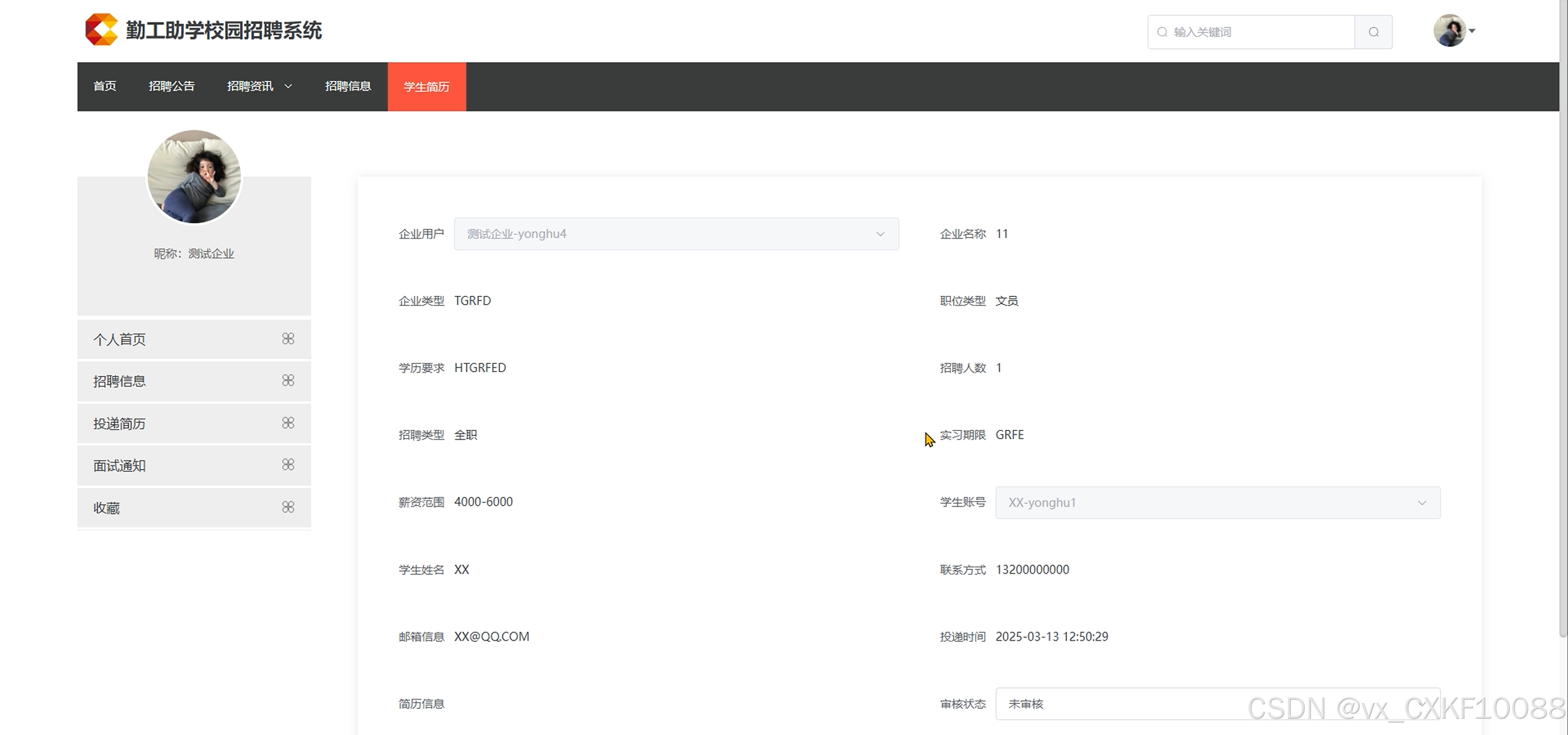The width and height of the screenshot is (1568, 735).
Task: Expand the 学生账号 dropdown
Action: pos(1421,502)
